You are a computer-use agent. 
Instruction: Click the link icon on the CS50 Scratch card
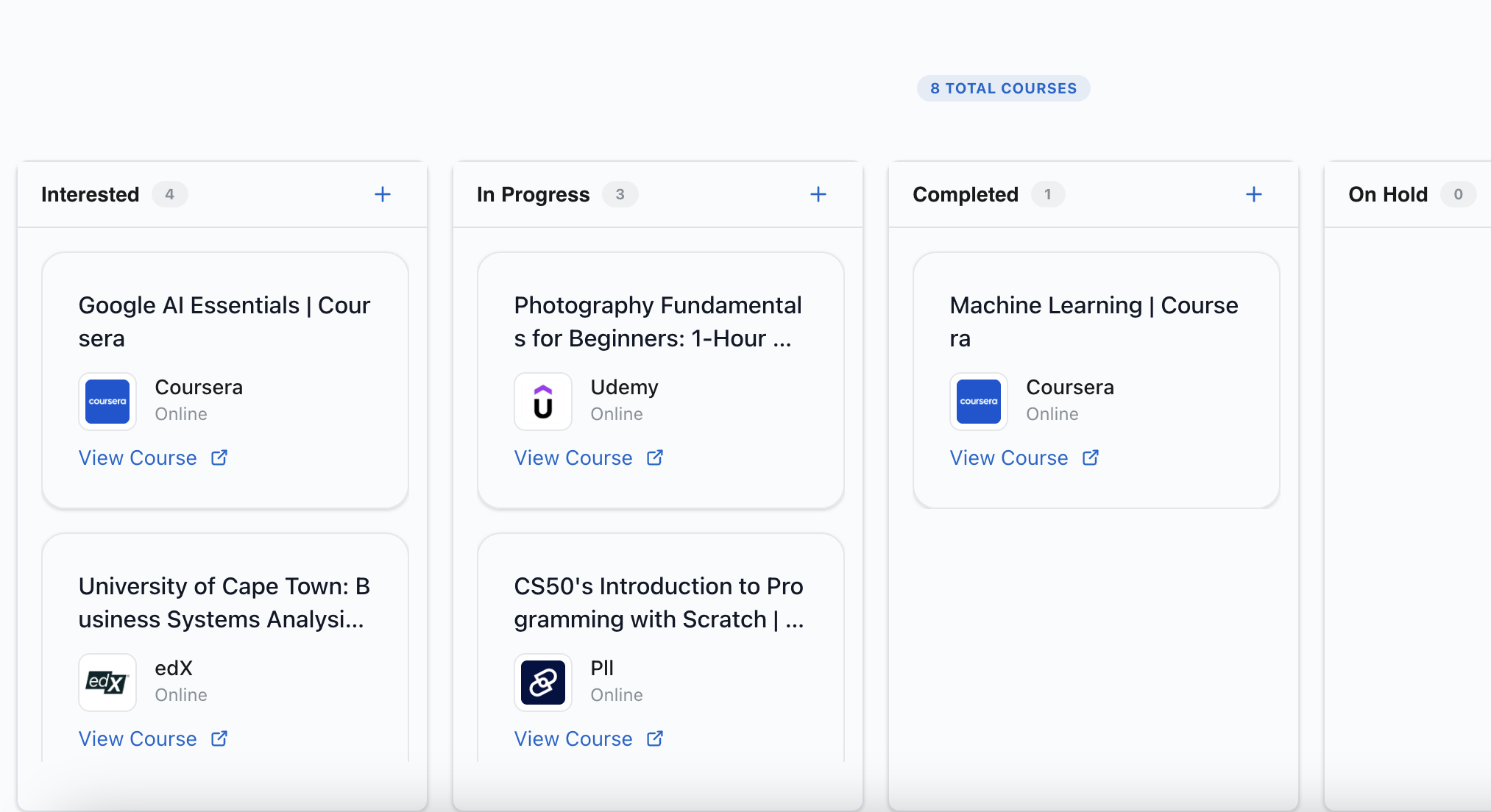543,683
